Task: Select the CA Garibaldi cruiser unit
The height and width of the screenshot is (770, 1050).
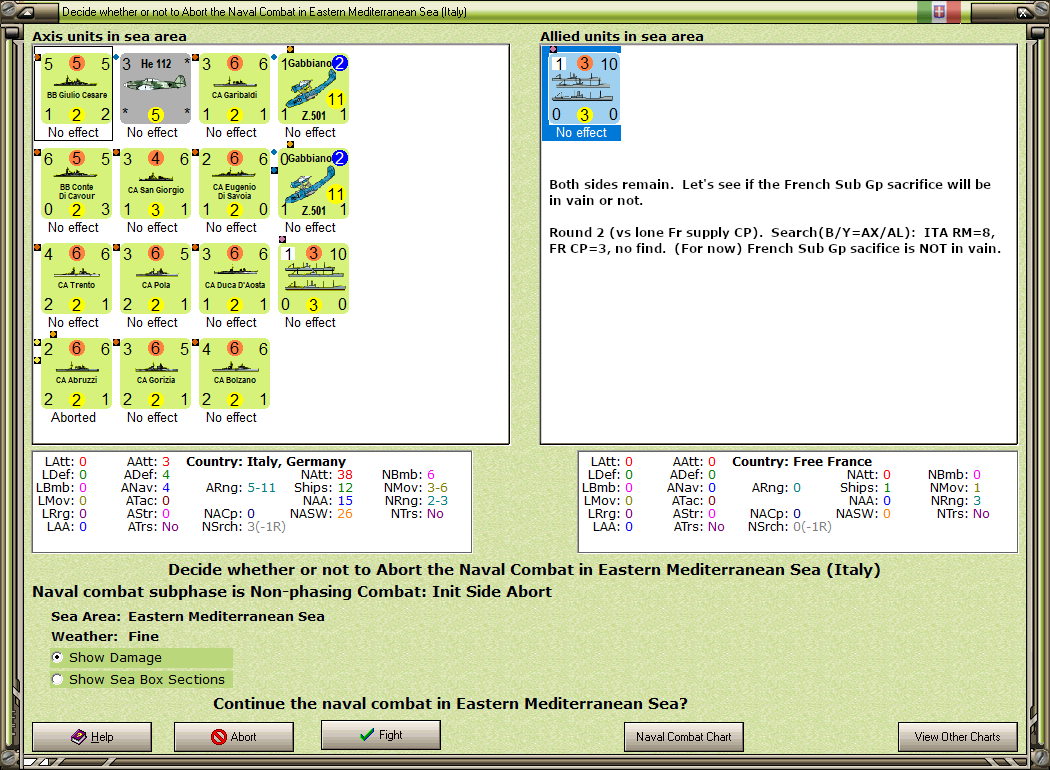Action: pos(234,89)
